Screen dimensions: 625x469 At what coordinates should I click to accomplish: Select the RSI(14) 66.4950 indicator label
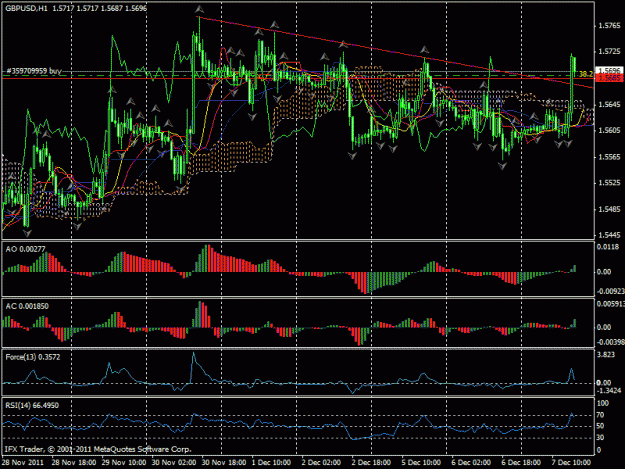[x=32, y=405]
